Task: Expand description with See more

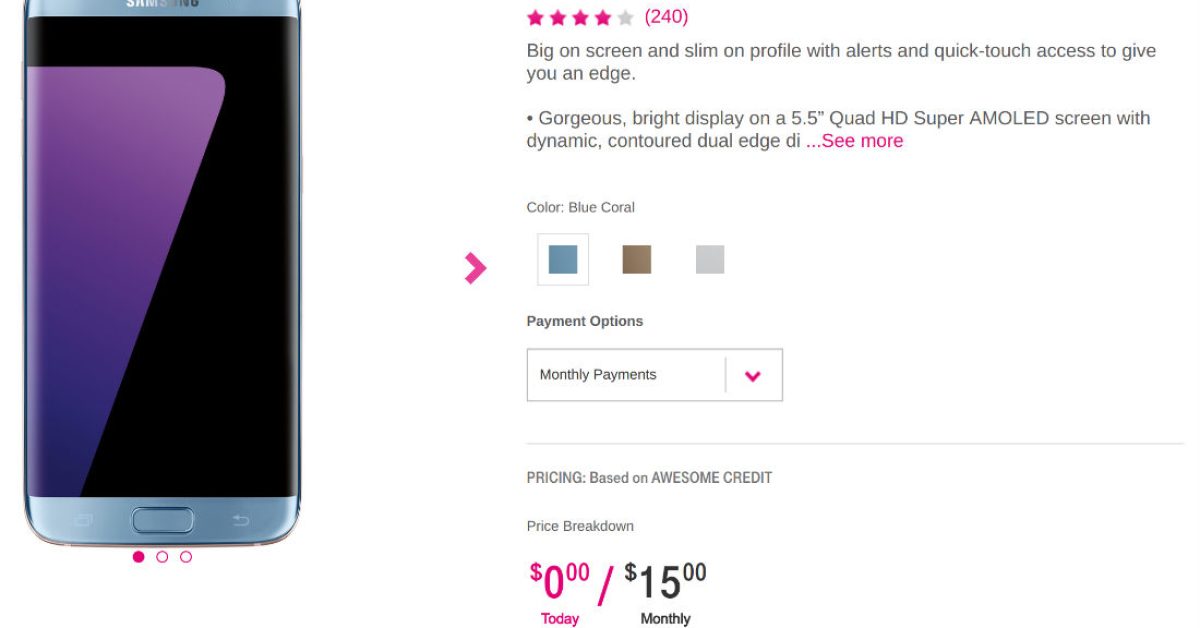Action: [854, 141]
